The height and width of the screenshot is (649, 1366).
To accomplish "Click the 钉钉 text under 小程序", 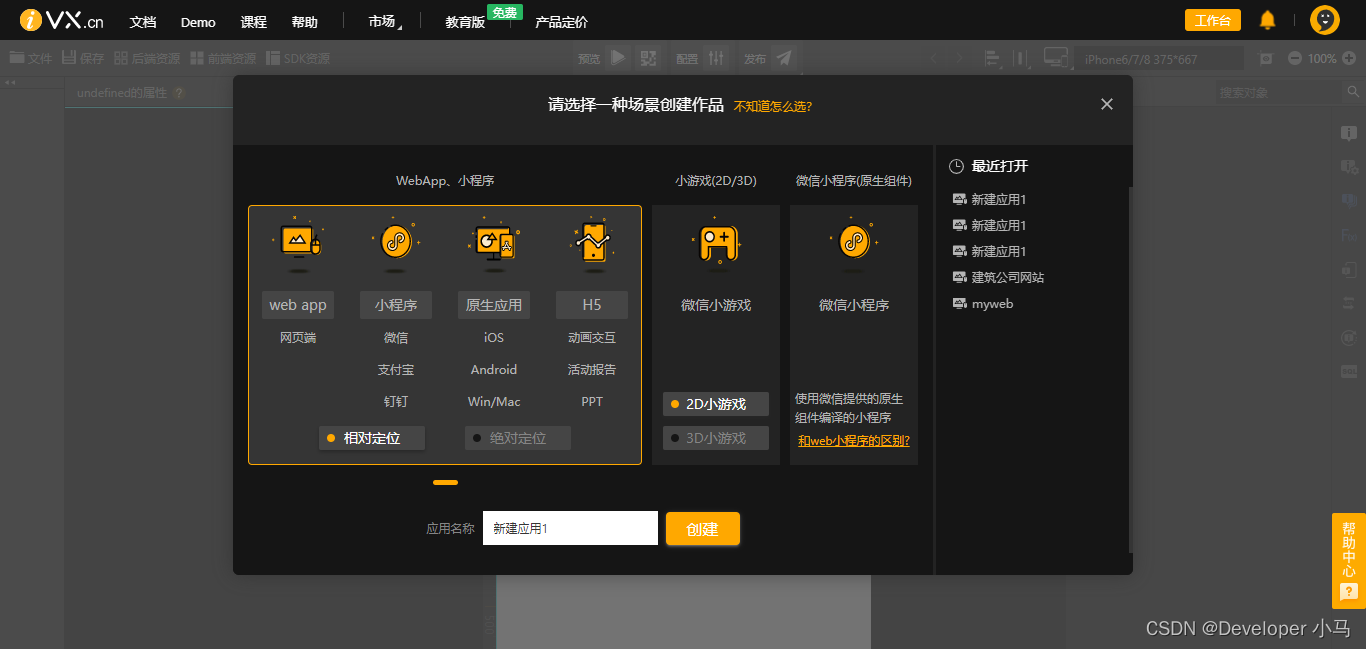I will [x=395, y=402].
